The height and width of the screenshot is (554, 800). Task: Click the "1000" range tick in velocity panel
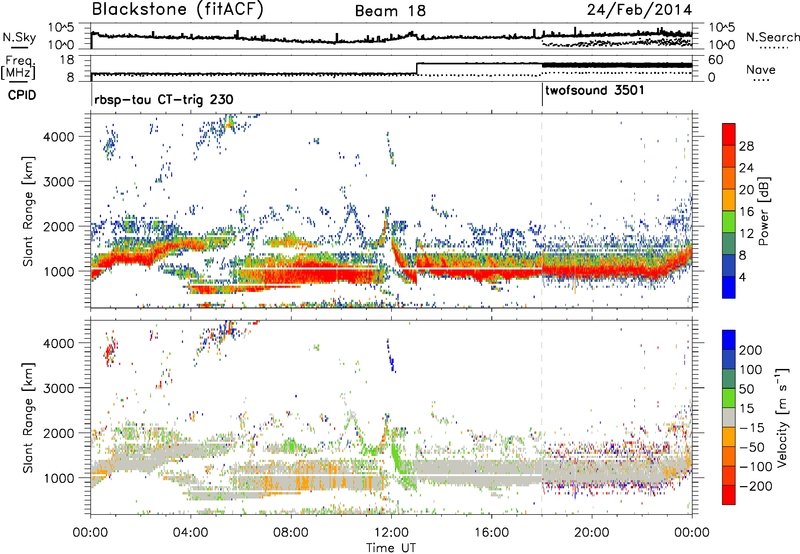click(x=59, y=477)
